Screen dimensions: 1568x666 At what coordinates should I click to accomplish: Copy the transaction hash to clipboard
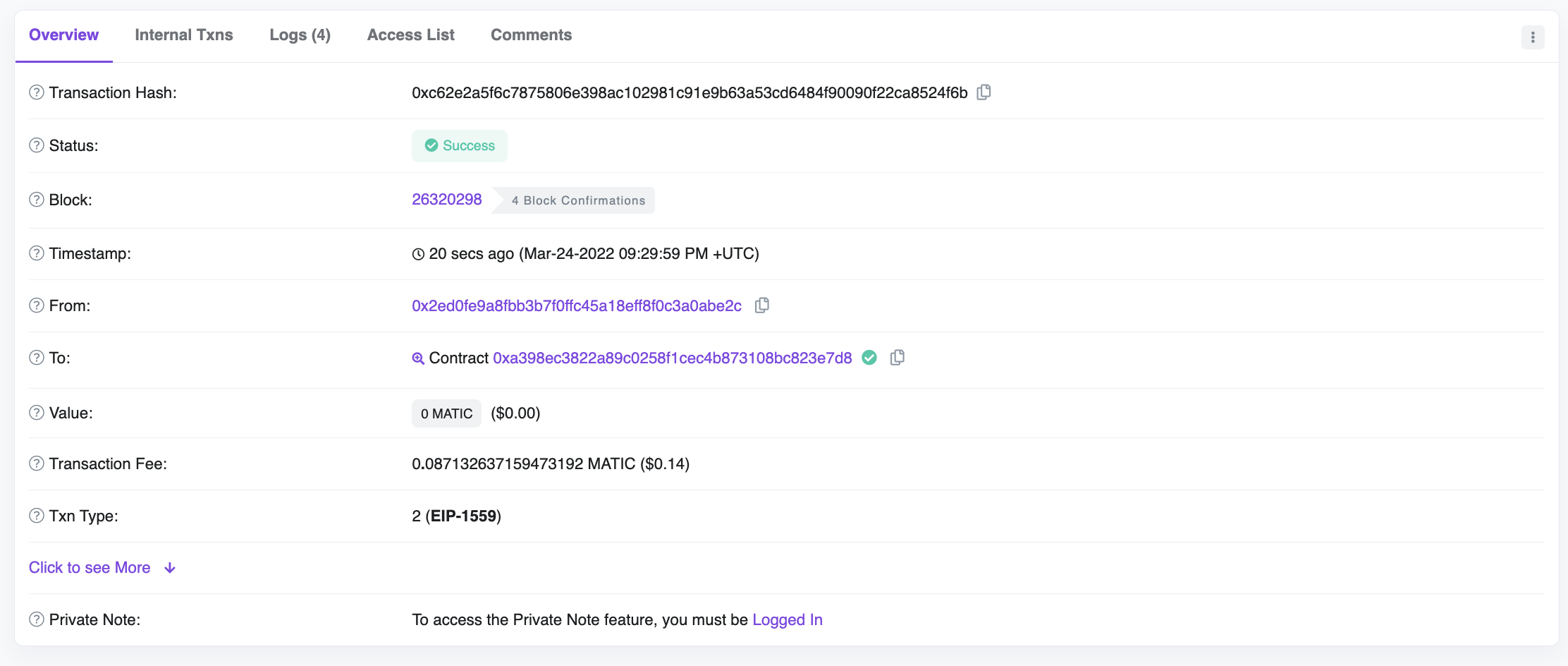tap(984, 92)
